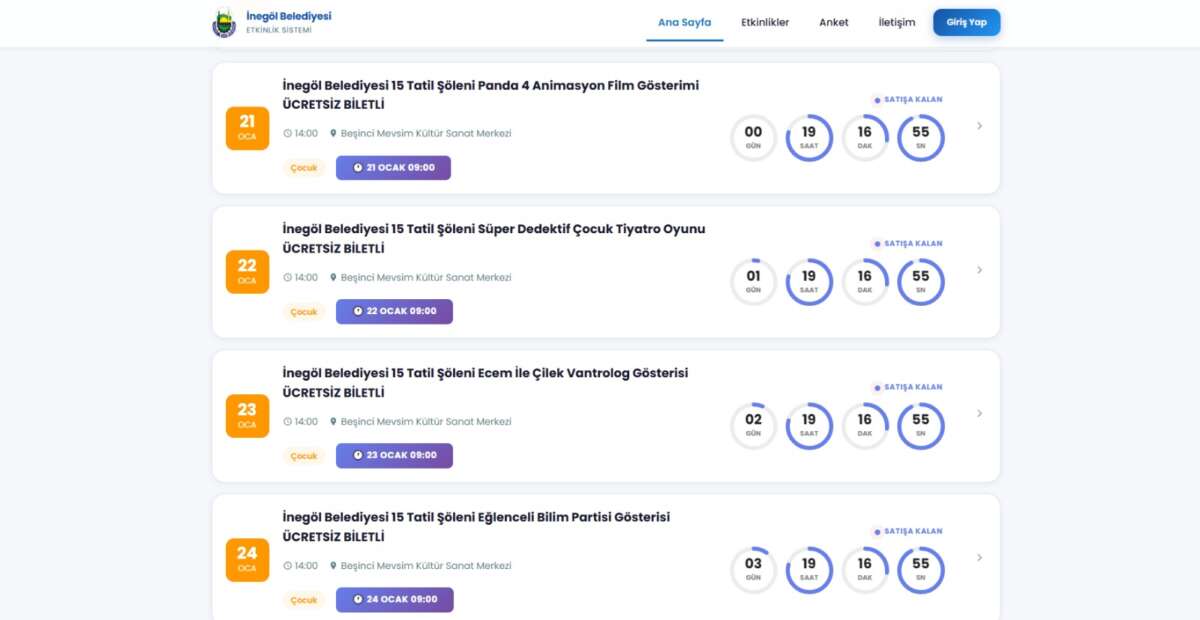1200x620 pixels.
Task: Select the Çocuk tag on Eğlenceli Bilim event
Action: [303, 600]
